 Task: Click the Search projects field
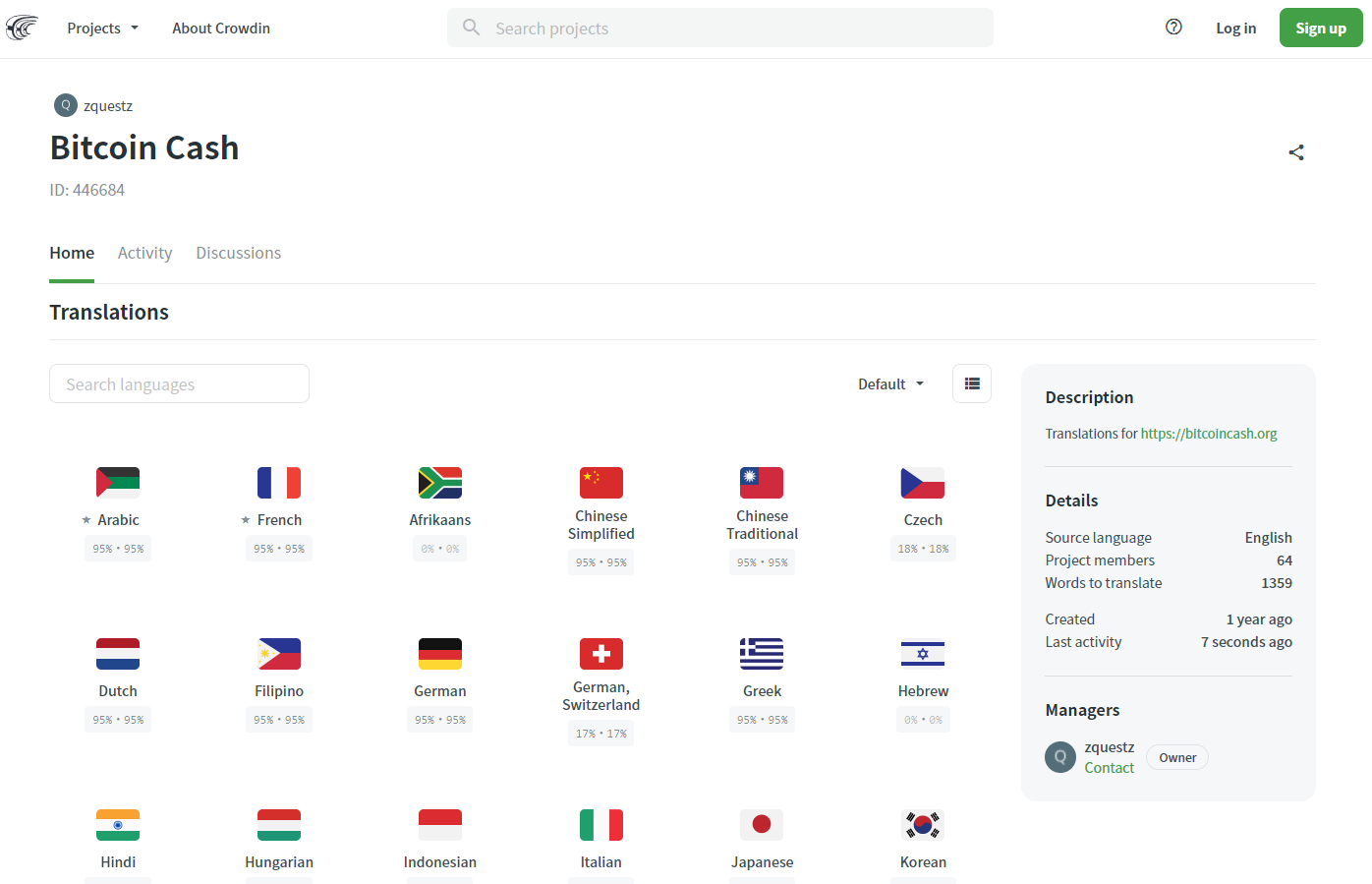(x=720, y=28)
